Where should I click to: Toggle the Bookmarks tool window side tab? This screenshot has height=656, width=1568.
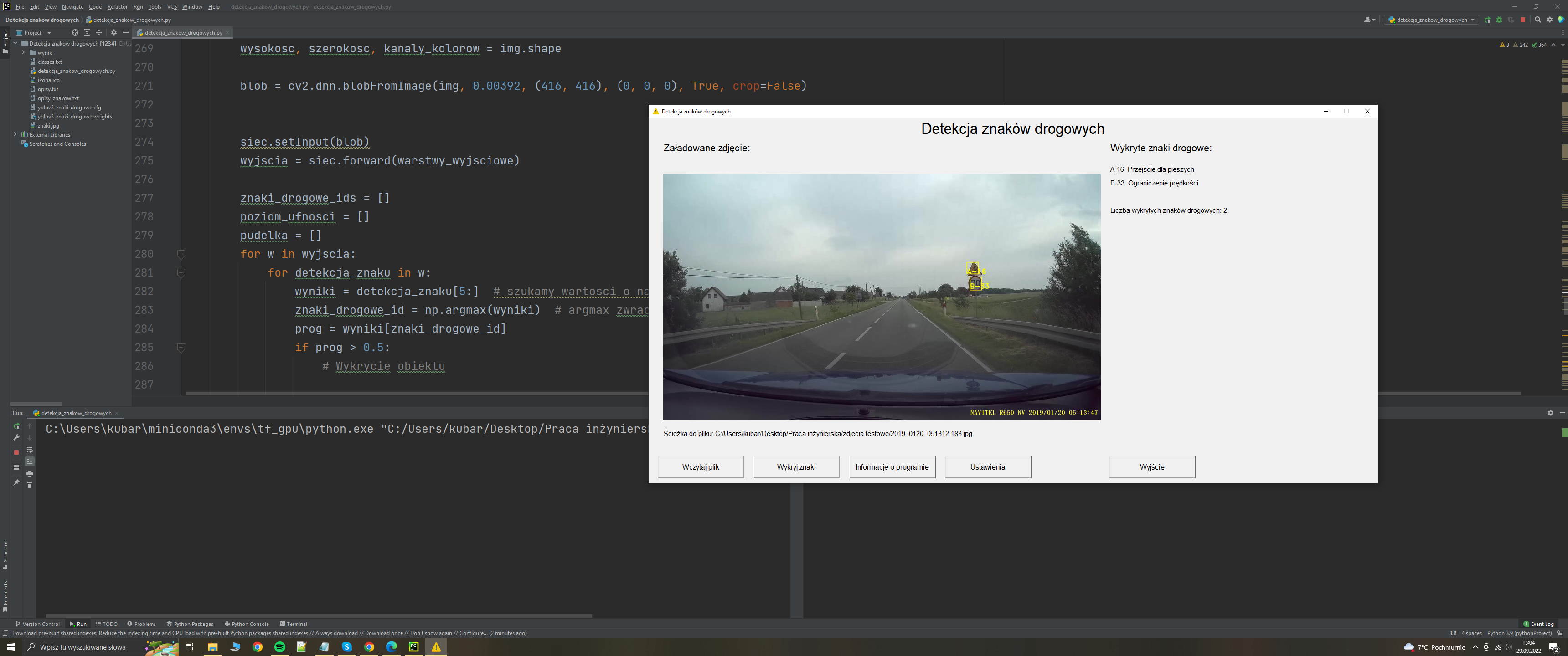coord(5,596)
